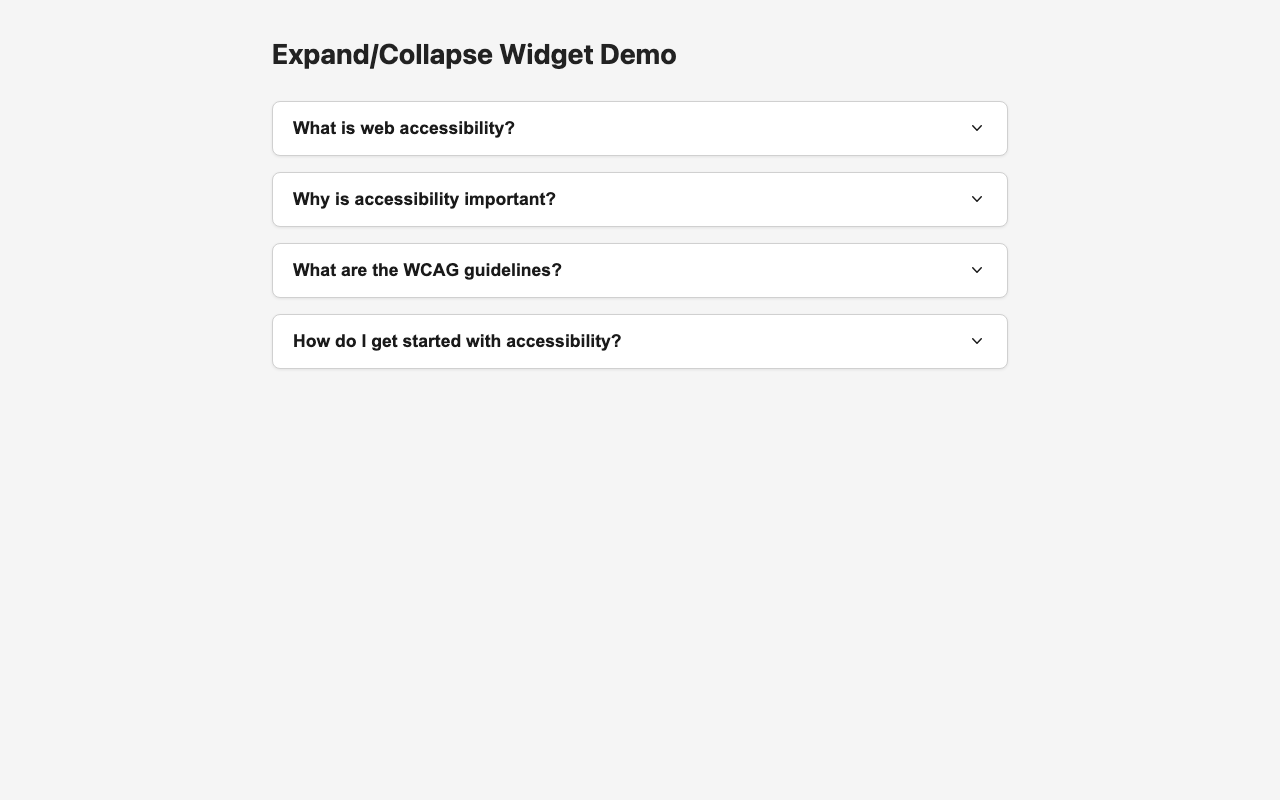Click the chevron on 'What are the WCAG guidelines?'
The width and height of the screenshot is (1280, 800).
pos(976,270)
